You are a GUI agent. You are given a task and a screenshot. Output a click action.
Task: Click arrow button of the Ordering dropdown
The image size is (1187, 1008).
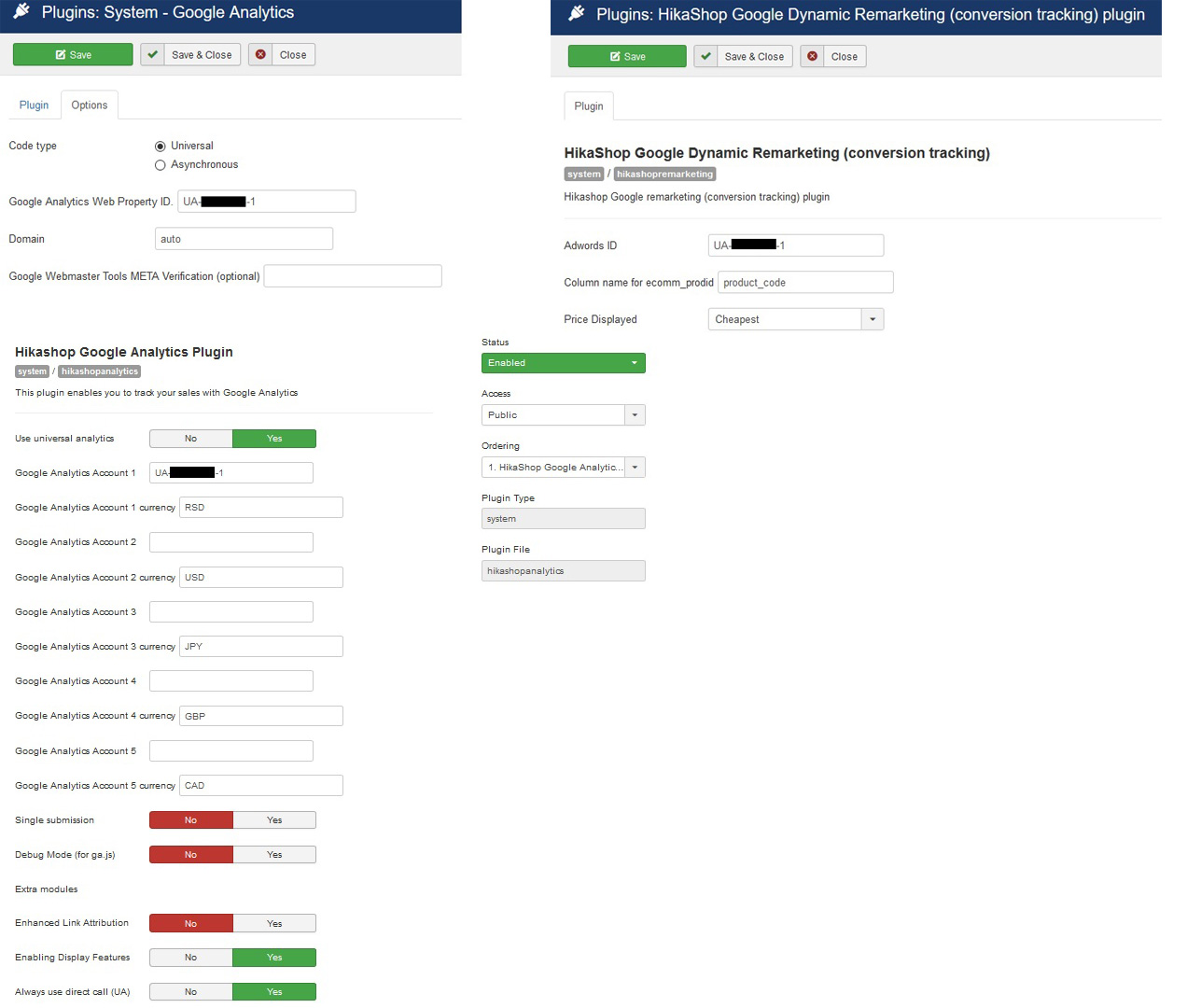point(635,468)
